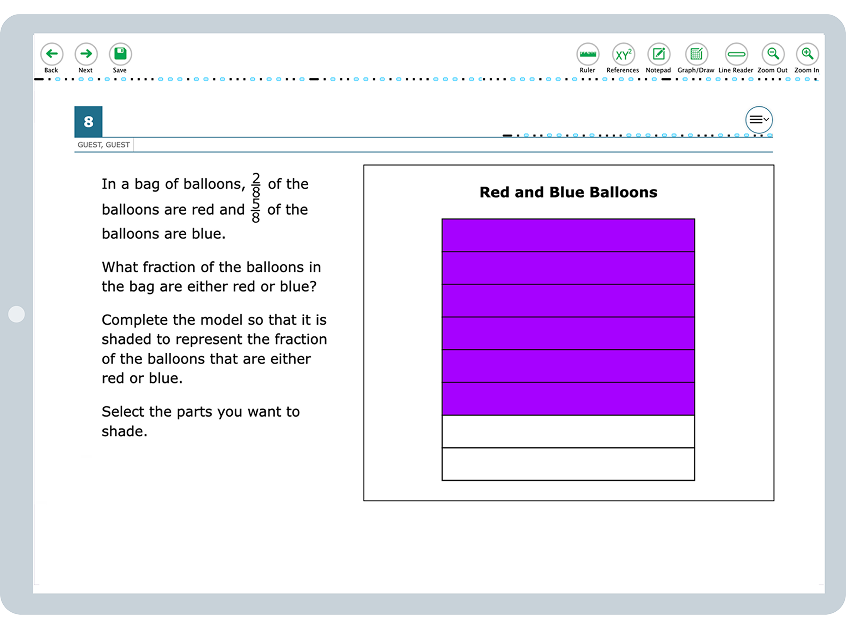Activate the Line Reader tool

(736, 54)
